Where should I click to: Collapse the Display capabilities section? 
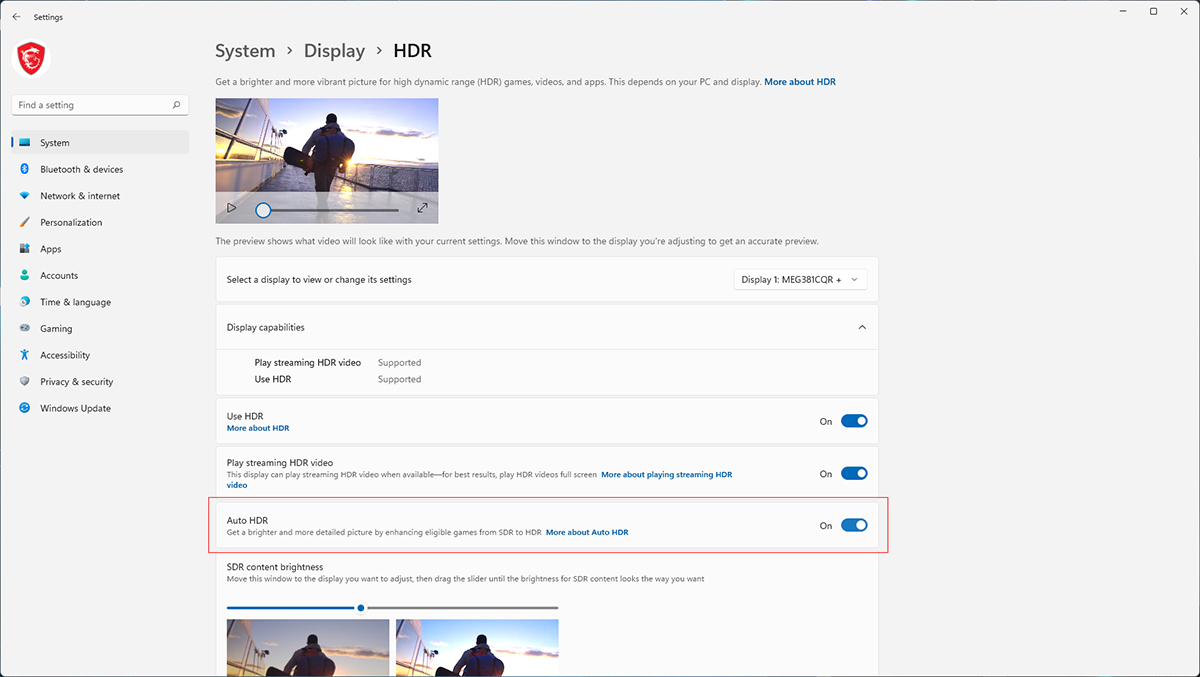click(x=862, y=327)
